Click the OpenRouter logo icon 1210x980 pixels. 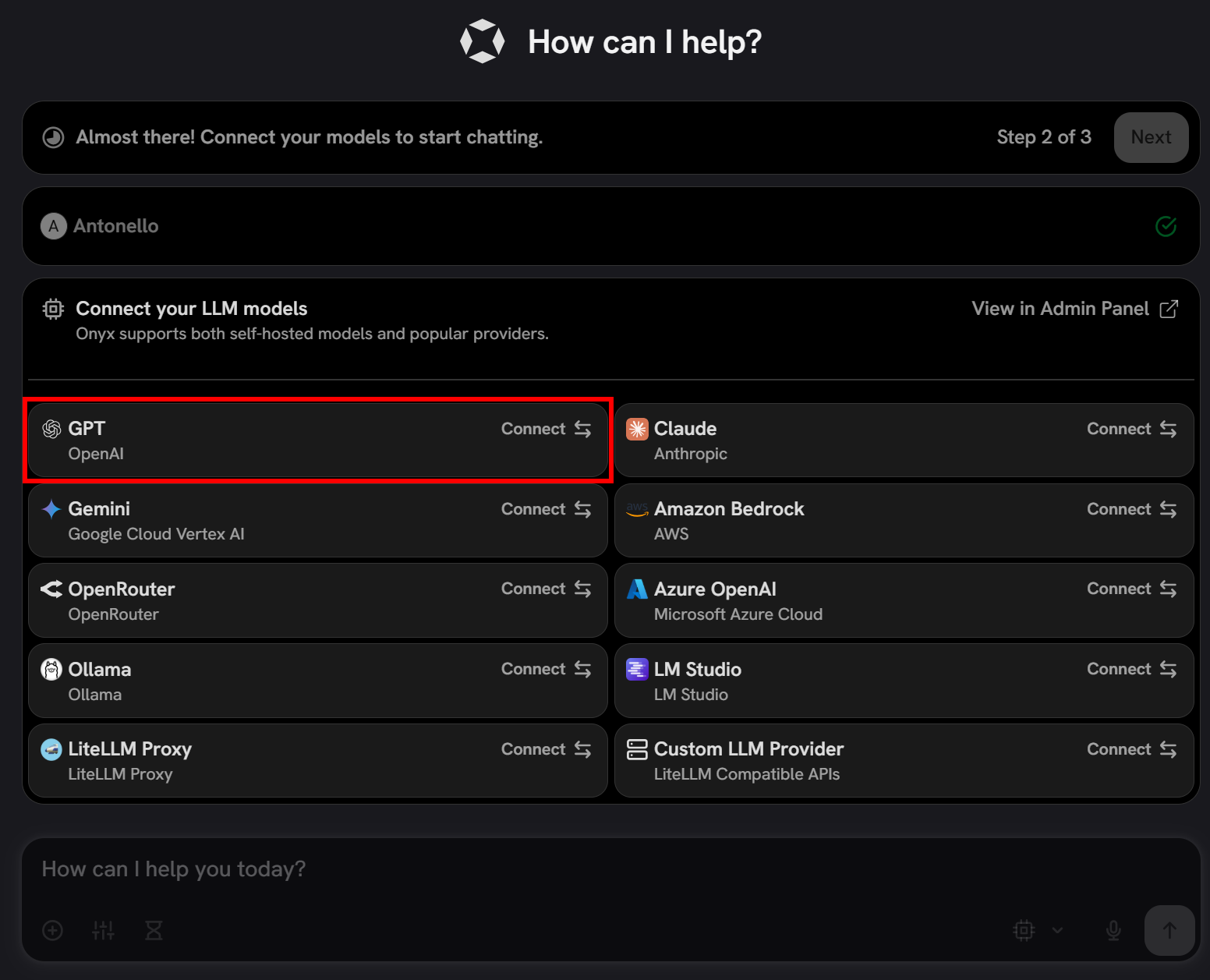51,589
